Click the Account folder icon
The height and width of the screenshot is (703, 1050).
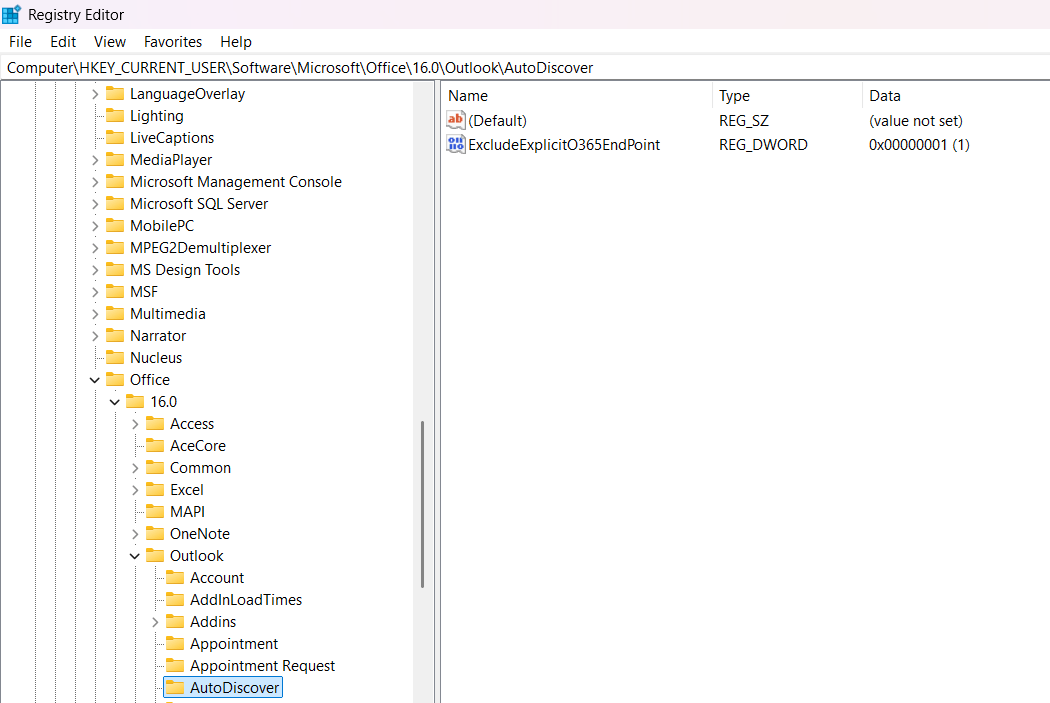pyautogui.click(x=175, y=577)
